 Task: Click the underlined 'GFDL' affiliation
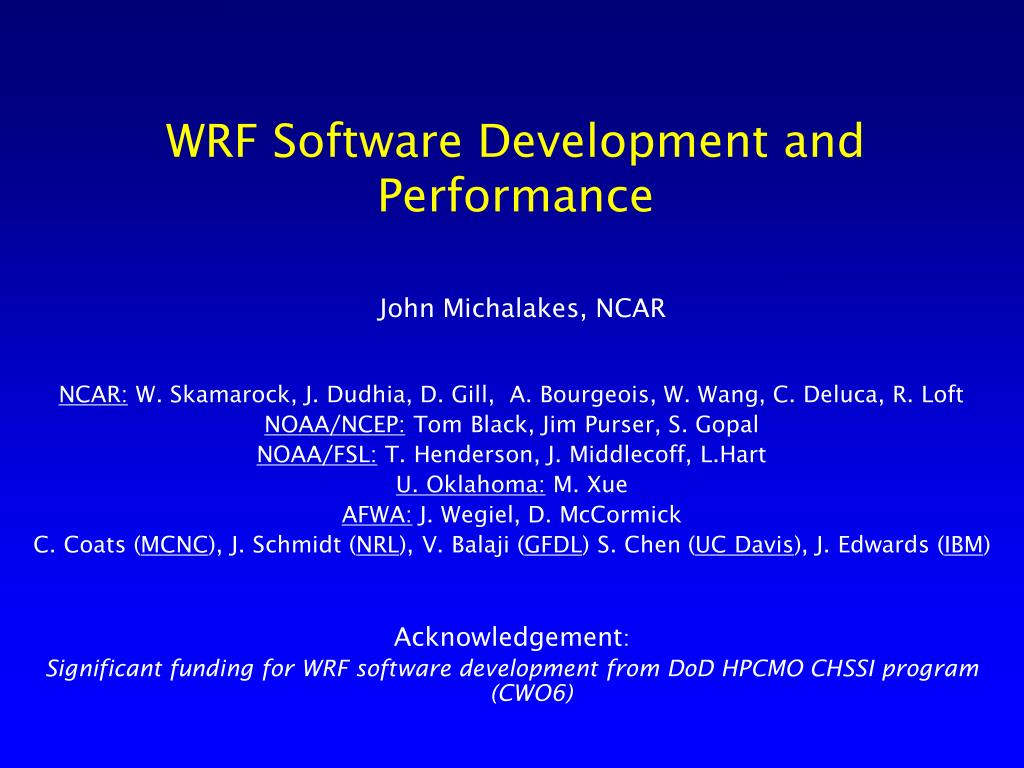[x=552, y=545]
